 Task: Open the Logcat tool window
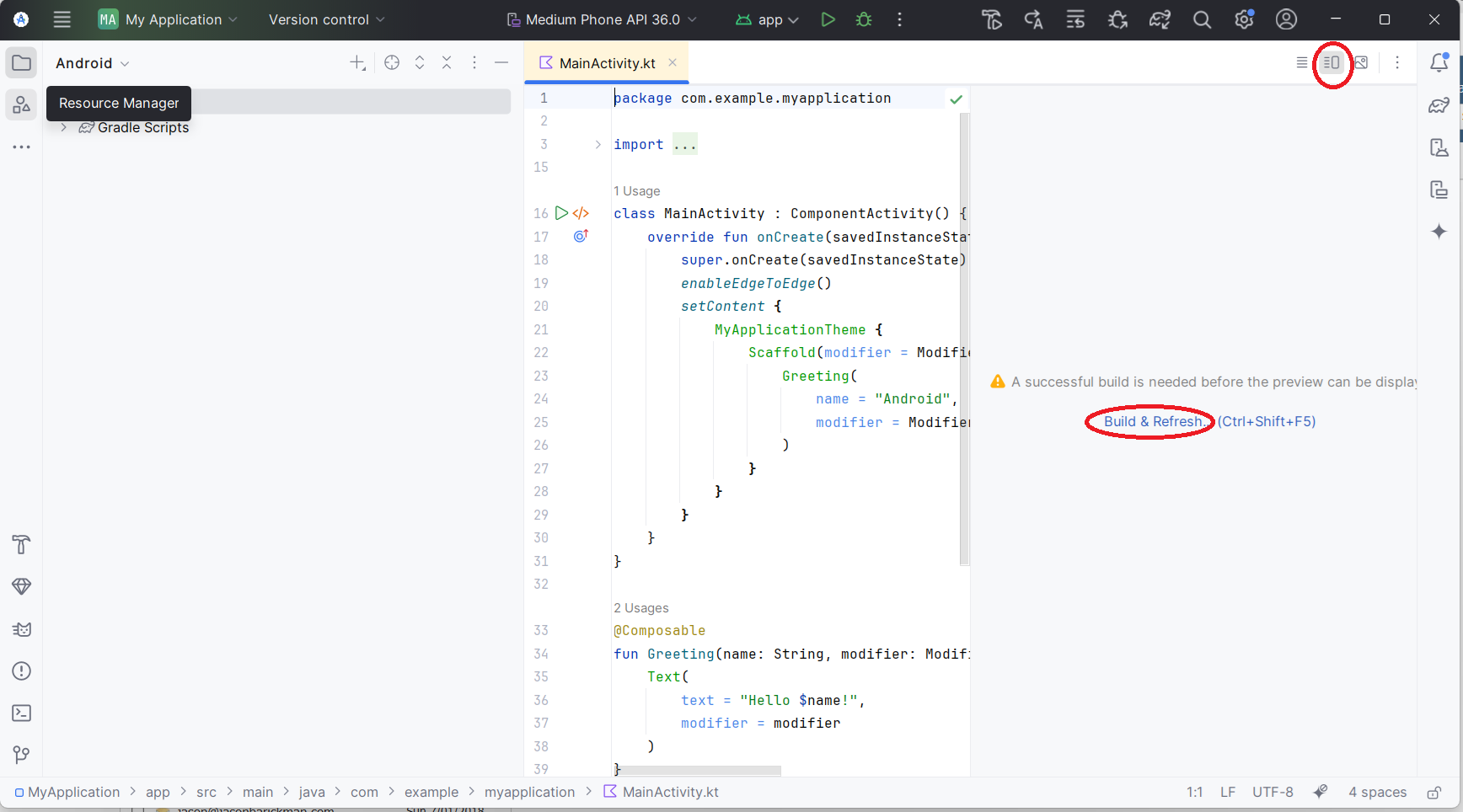[x=21, y=629]
